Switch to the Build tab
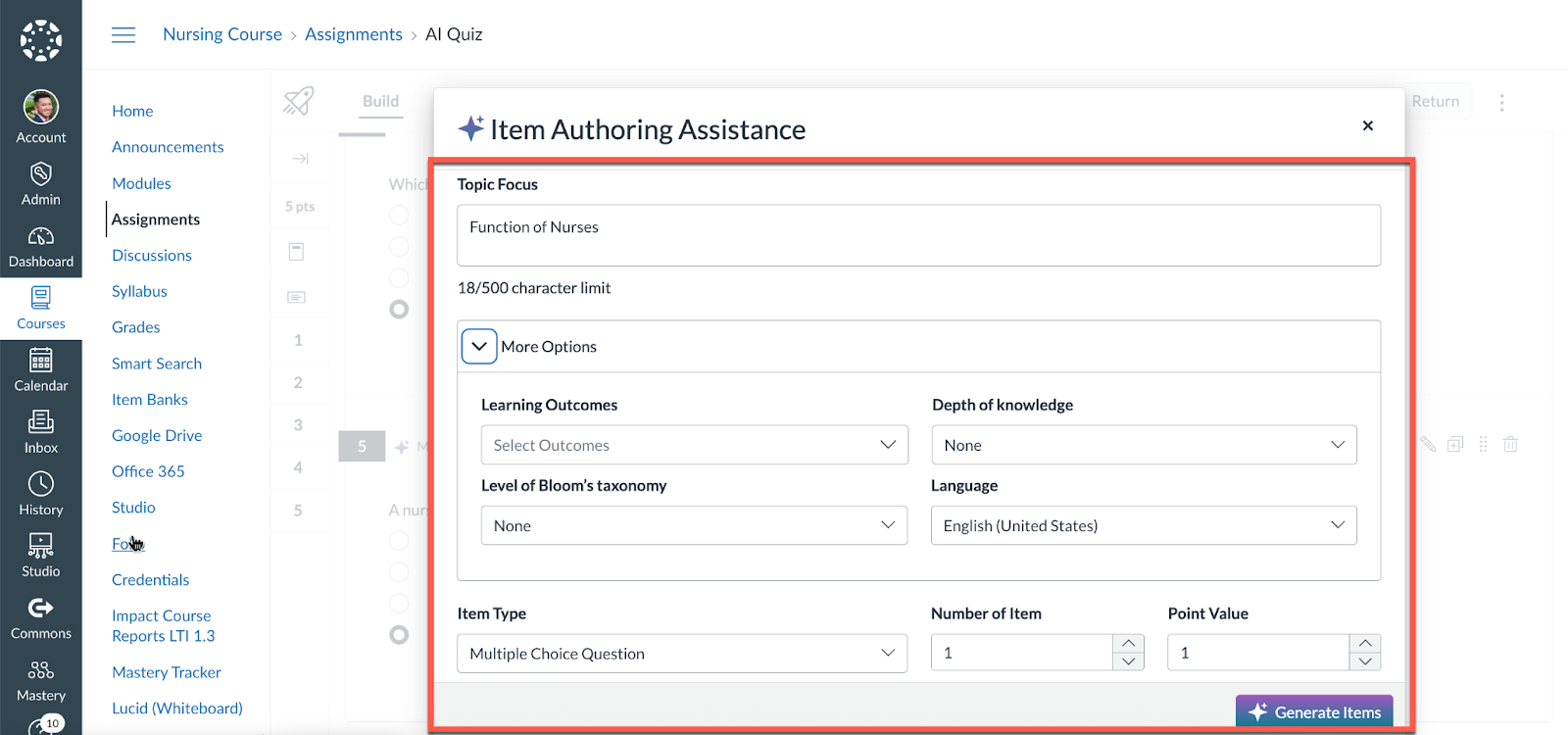Screen dimensions: 1568x735 click(380, 101)
